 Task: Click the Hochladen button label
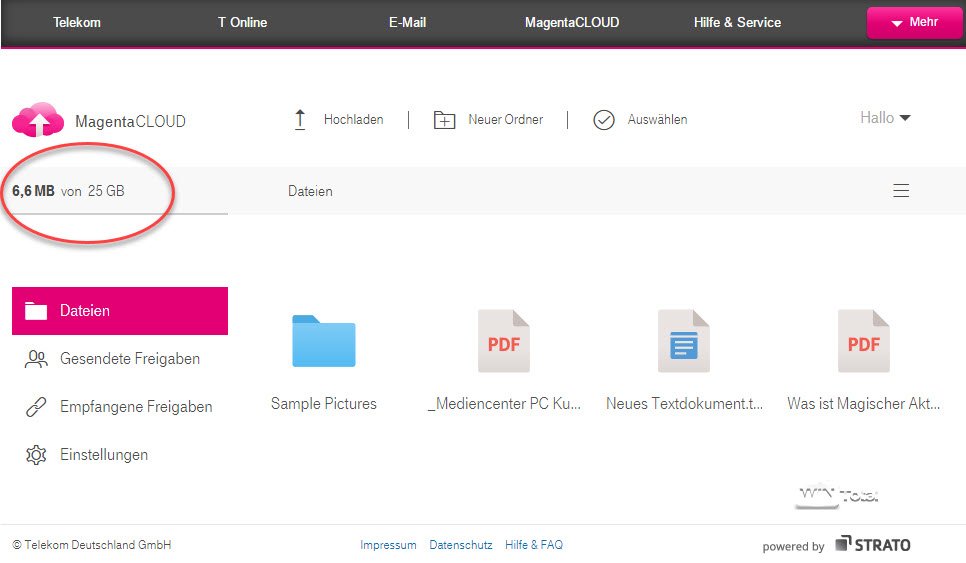tap(354, 119)
